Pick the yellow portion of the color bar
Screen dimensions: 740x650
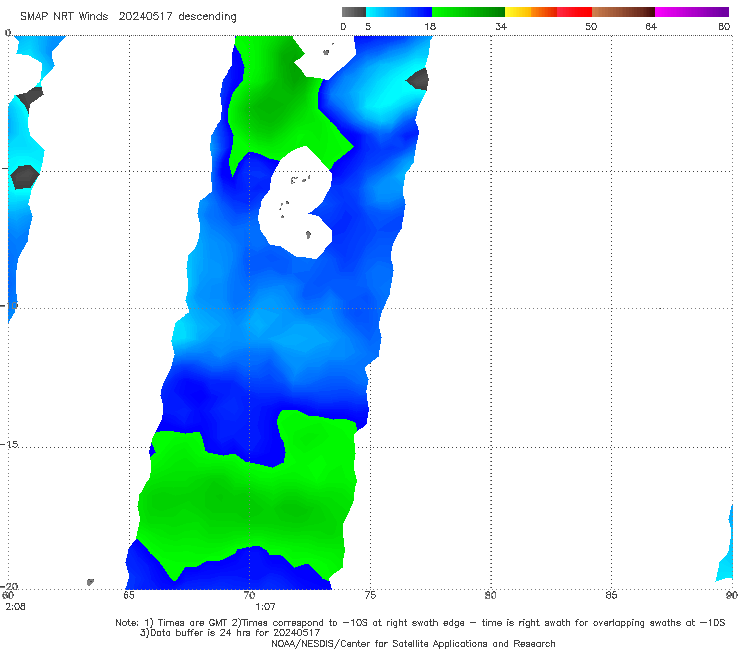(x=518, y=12)
